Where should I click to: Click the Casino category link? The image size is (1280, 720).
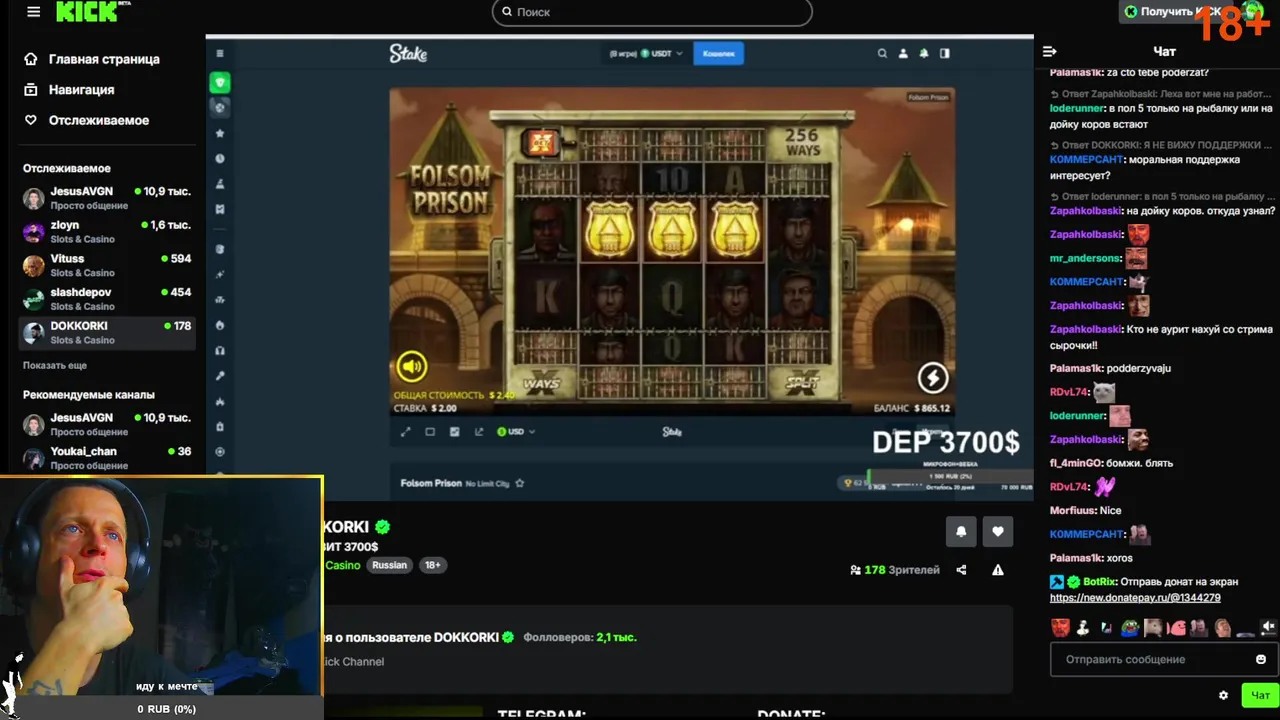(x=342, y=565)
